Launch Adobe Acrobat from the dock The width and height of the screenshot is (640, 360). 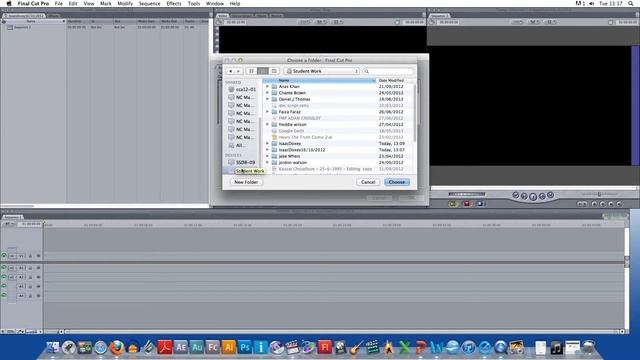point(164,347)
